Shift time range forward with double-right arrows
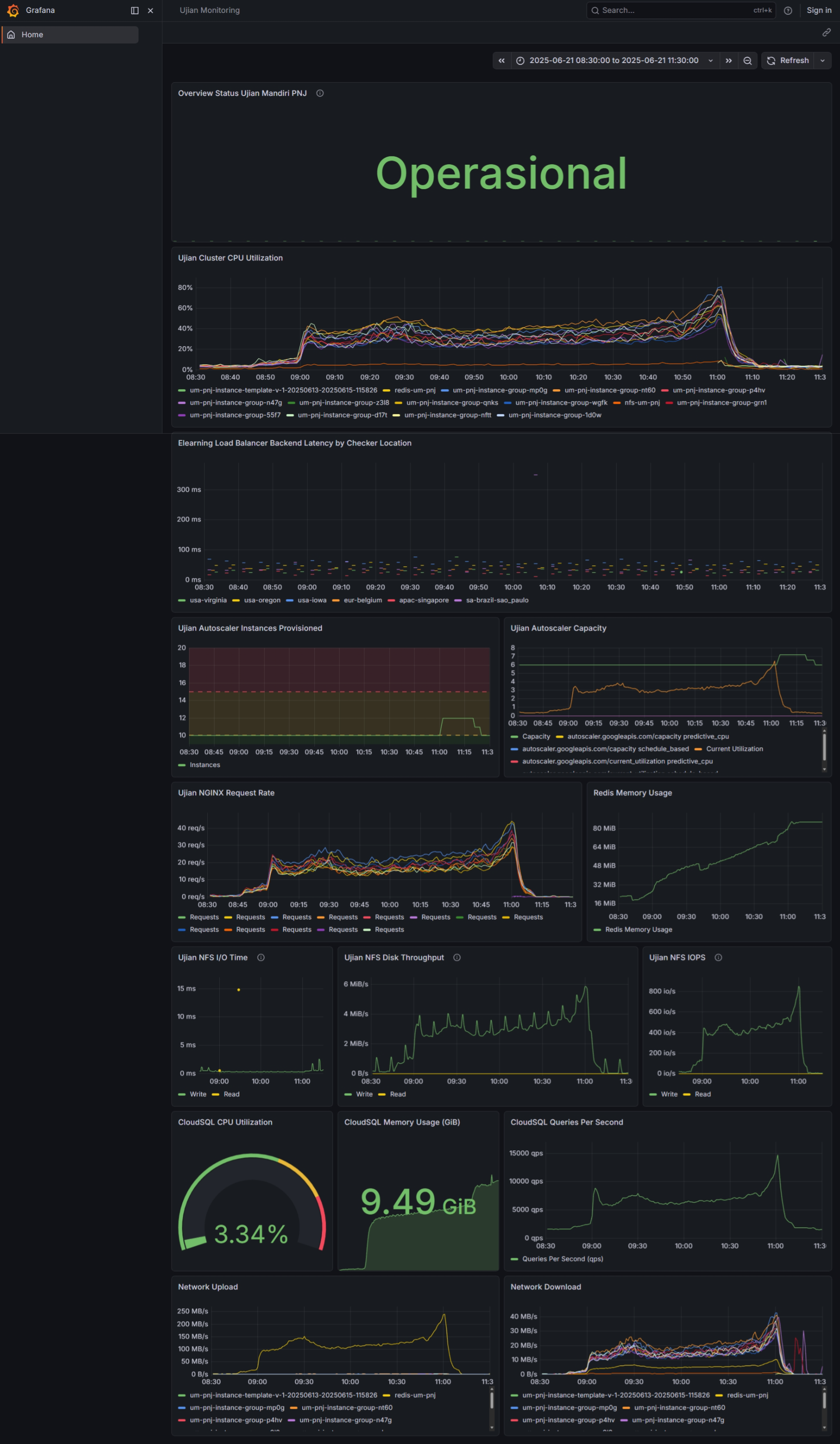Viewport: 840px width, 1444px height. pos(728,61)
